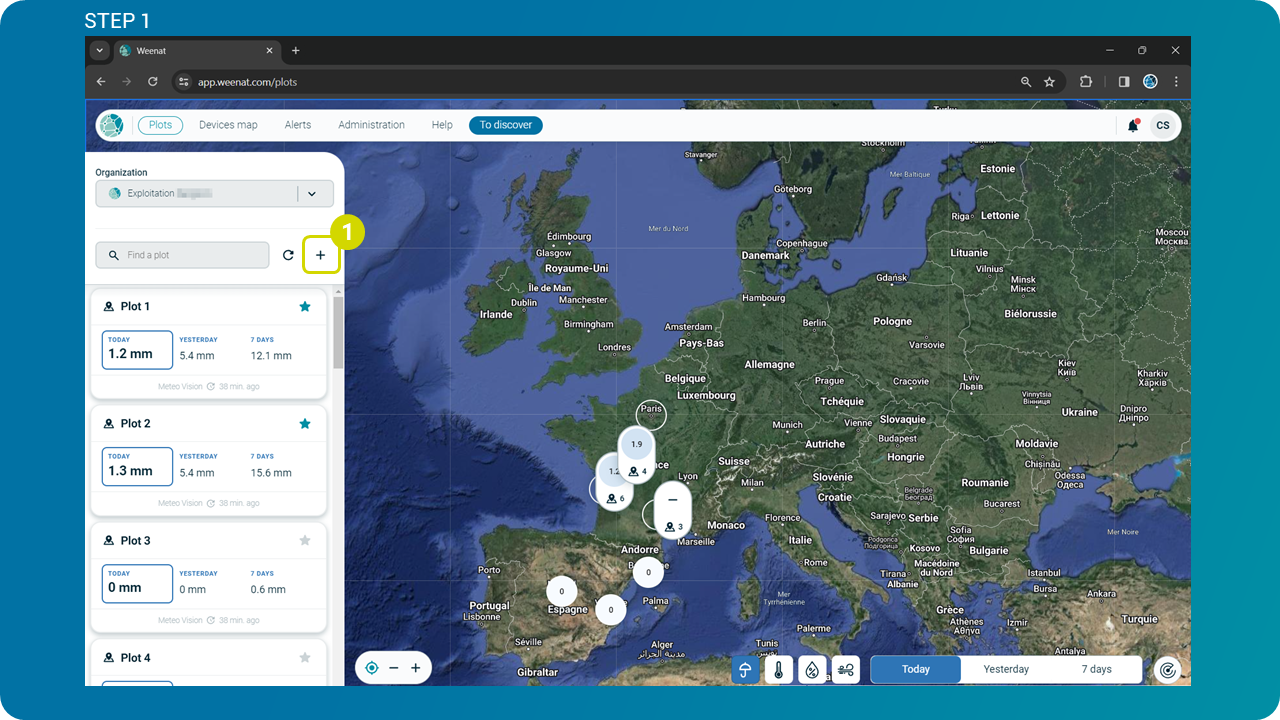The image size is (1280, 720).
Task: Unfavorite Plot 2 with its star
Action: [305, 424]
